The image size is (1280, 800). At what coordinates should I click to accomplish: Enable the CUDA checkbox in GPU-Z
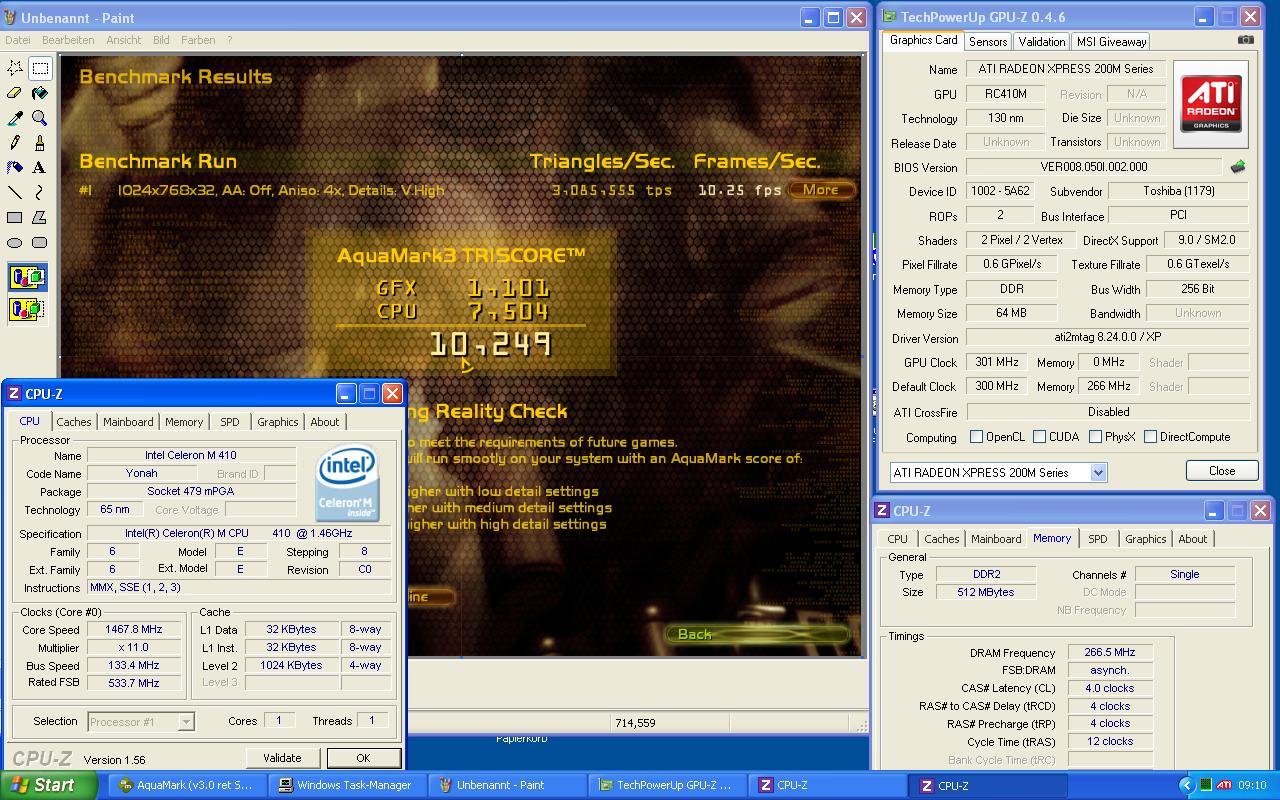pos(1039,437)
